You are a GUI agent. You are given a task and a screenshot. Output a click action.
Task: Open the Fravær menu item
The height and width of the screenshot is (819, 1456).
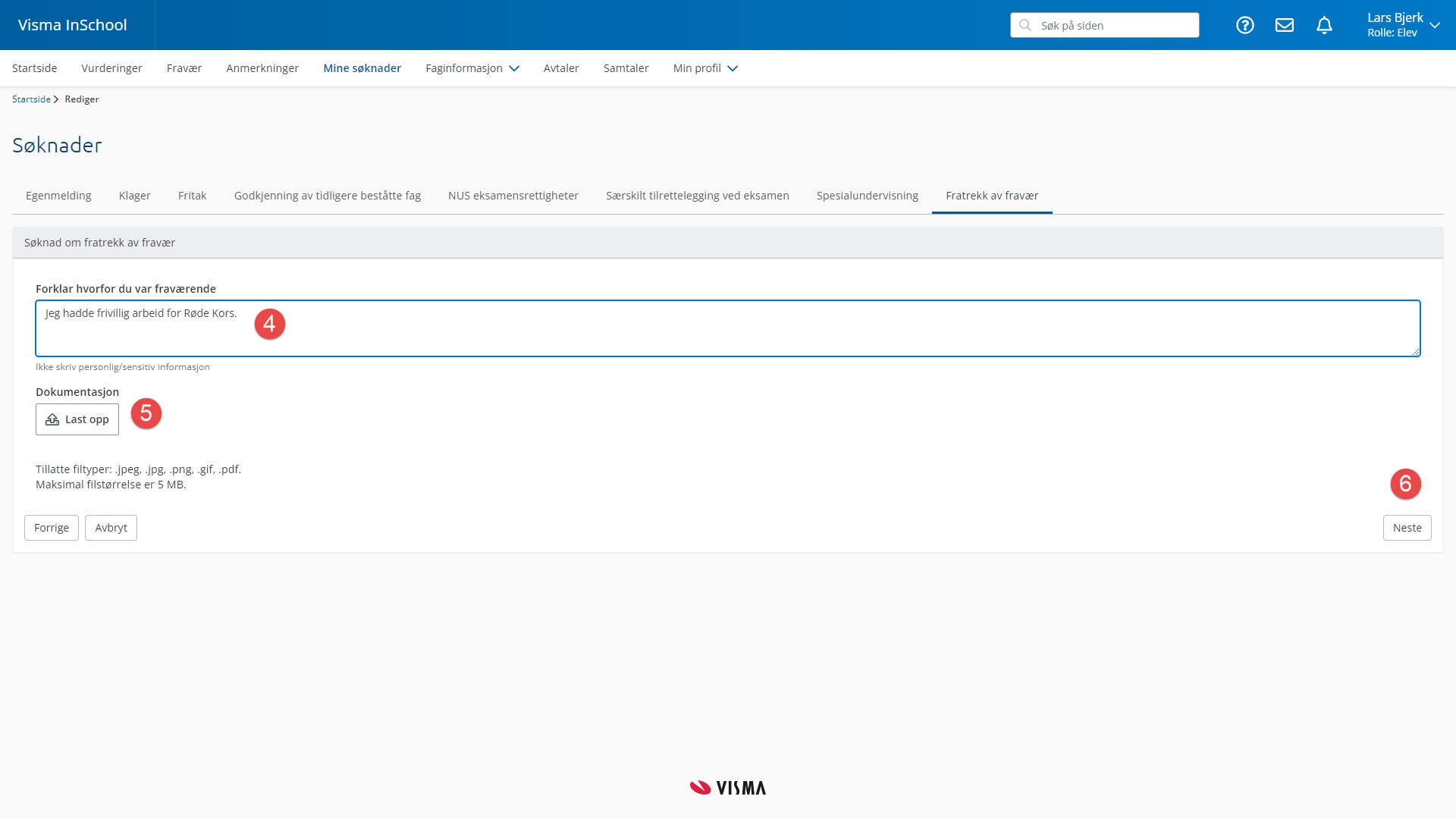click(x=184, y=68)
